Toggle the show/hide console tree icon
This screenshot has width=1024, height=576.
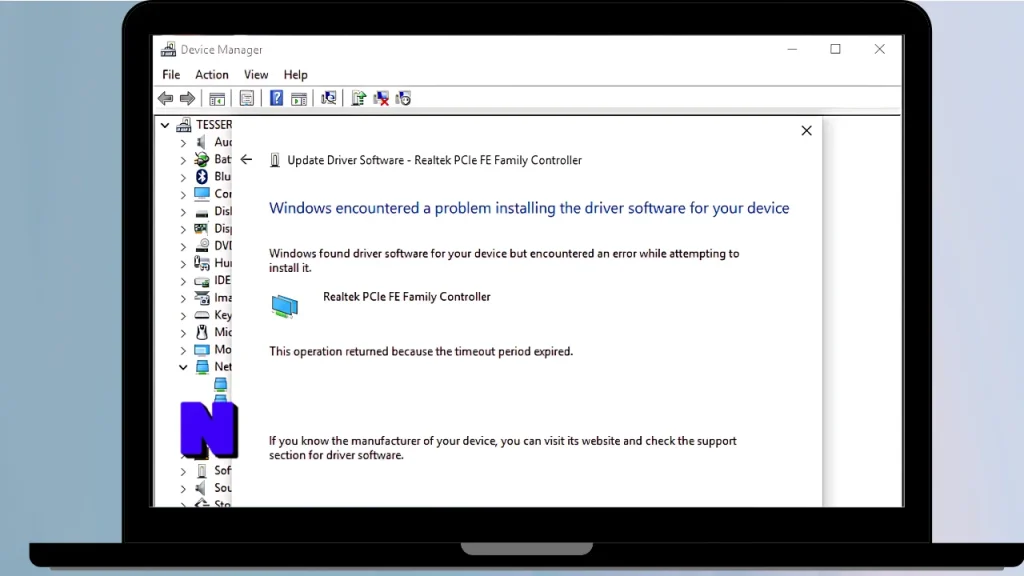pyautogui.click(x=217, y=99)
